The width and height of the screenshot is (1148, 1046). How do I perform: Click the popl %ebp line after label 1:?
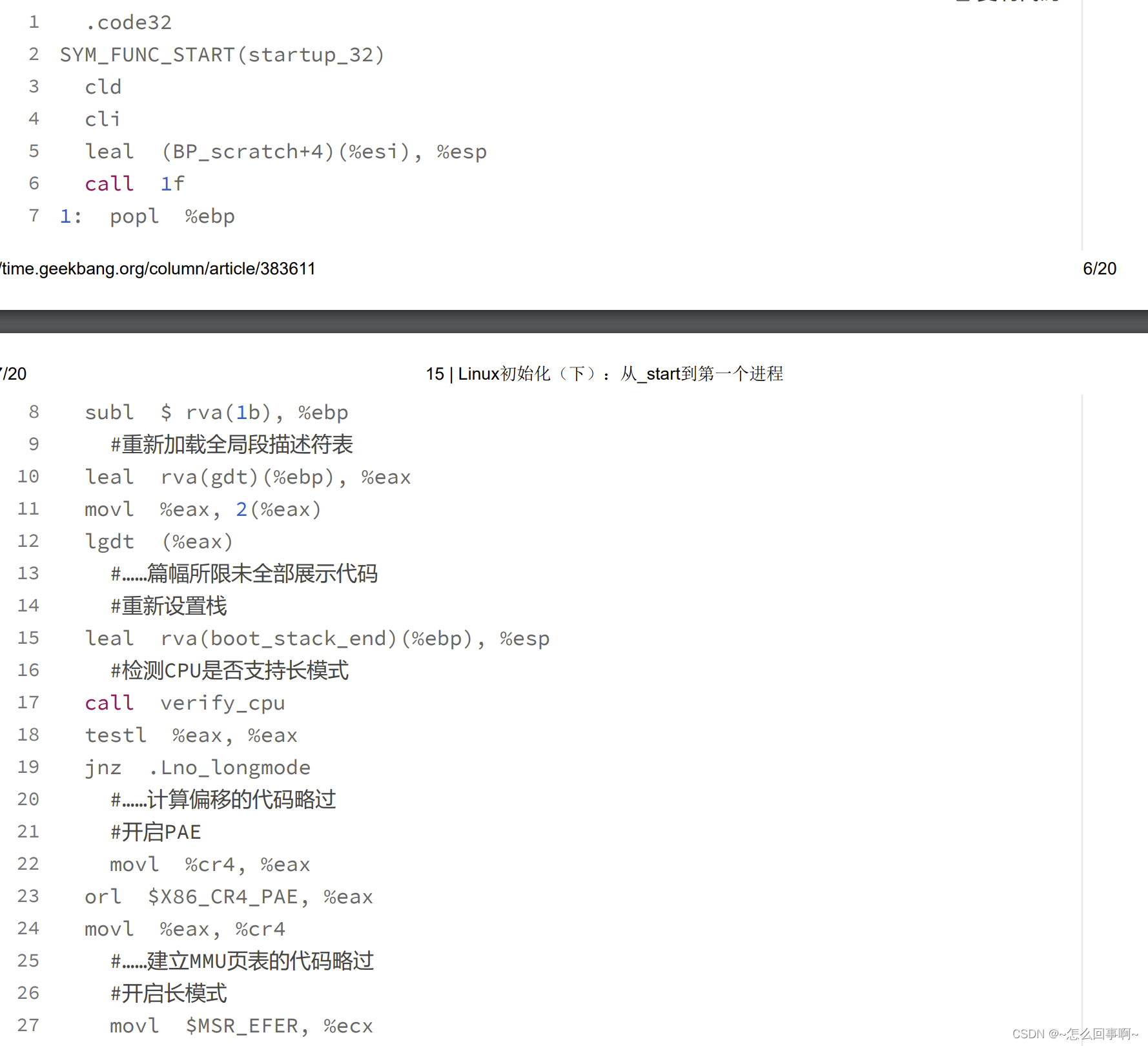[171, 216]
